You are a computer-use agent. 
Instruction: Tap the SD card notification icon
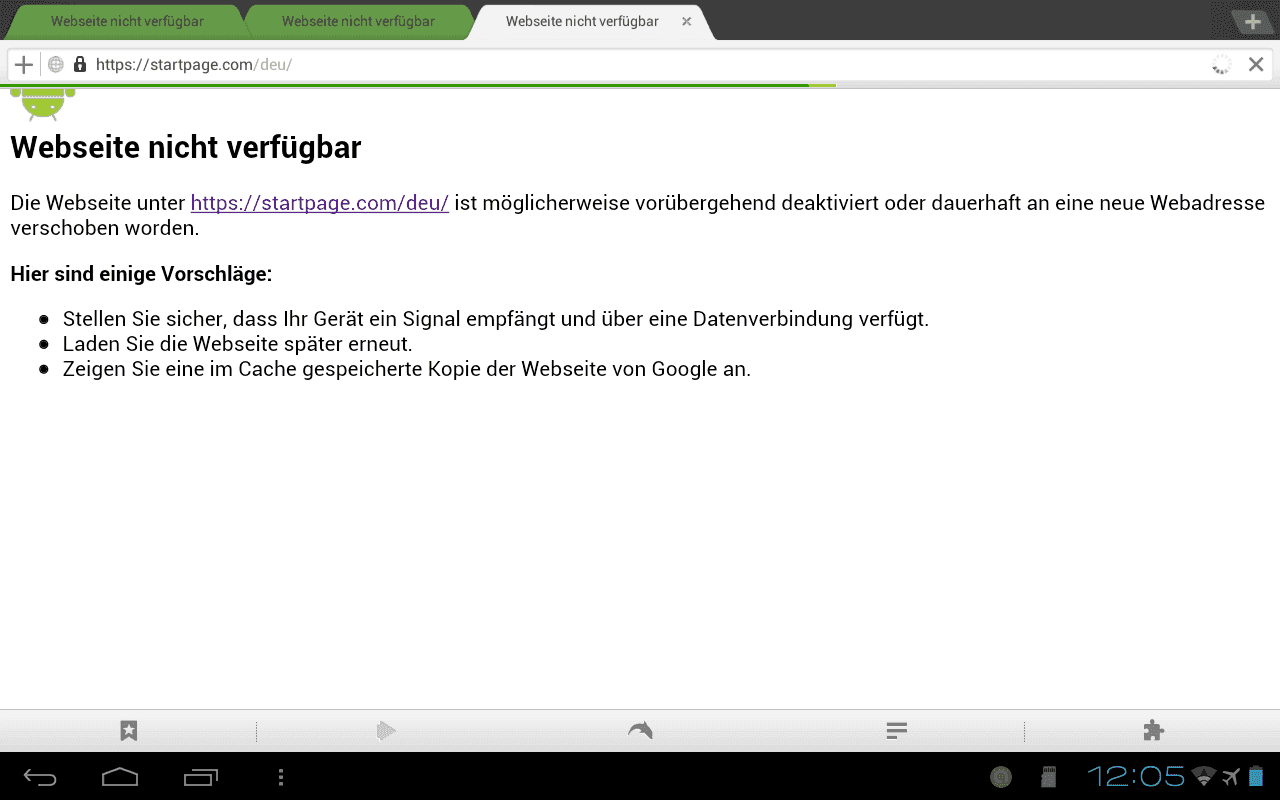tap(1049, 776)
